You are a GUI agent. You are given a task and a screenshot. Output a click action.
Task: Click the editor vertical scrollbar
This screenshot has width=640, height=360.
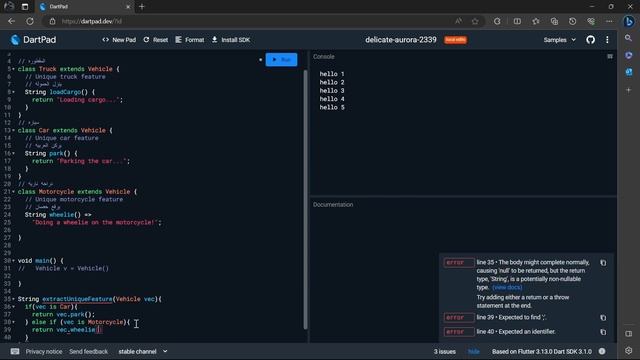[x=305, y=199]
